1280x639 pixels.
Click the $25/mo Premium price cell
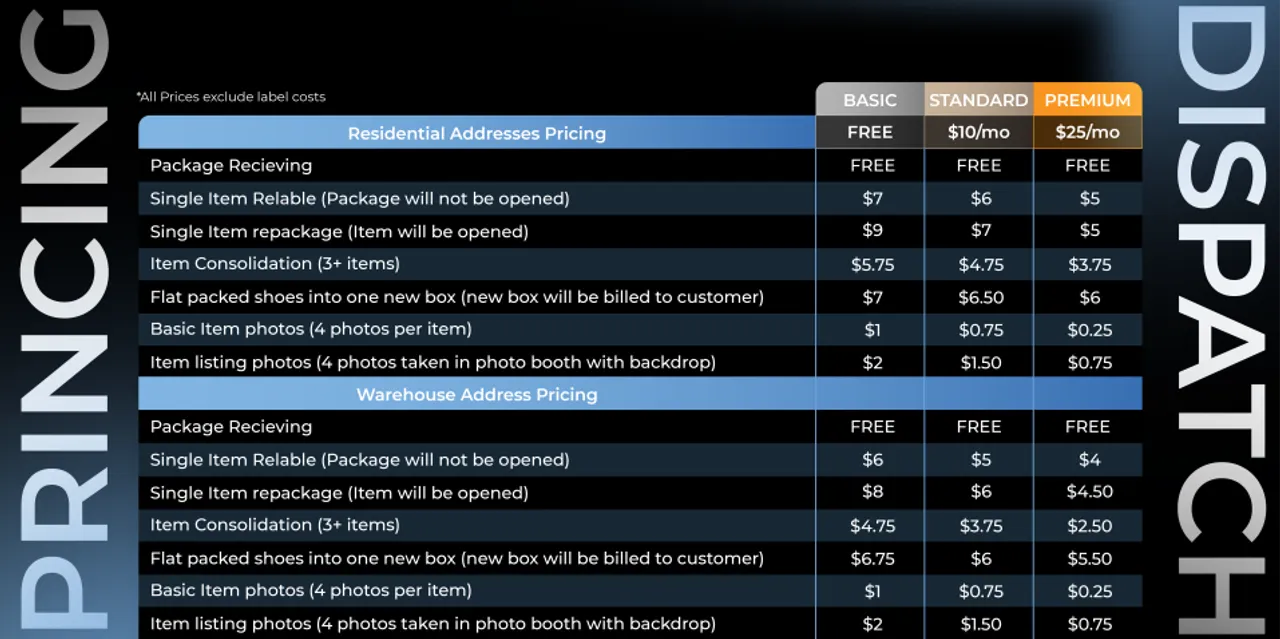pos(1088,132)
